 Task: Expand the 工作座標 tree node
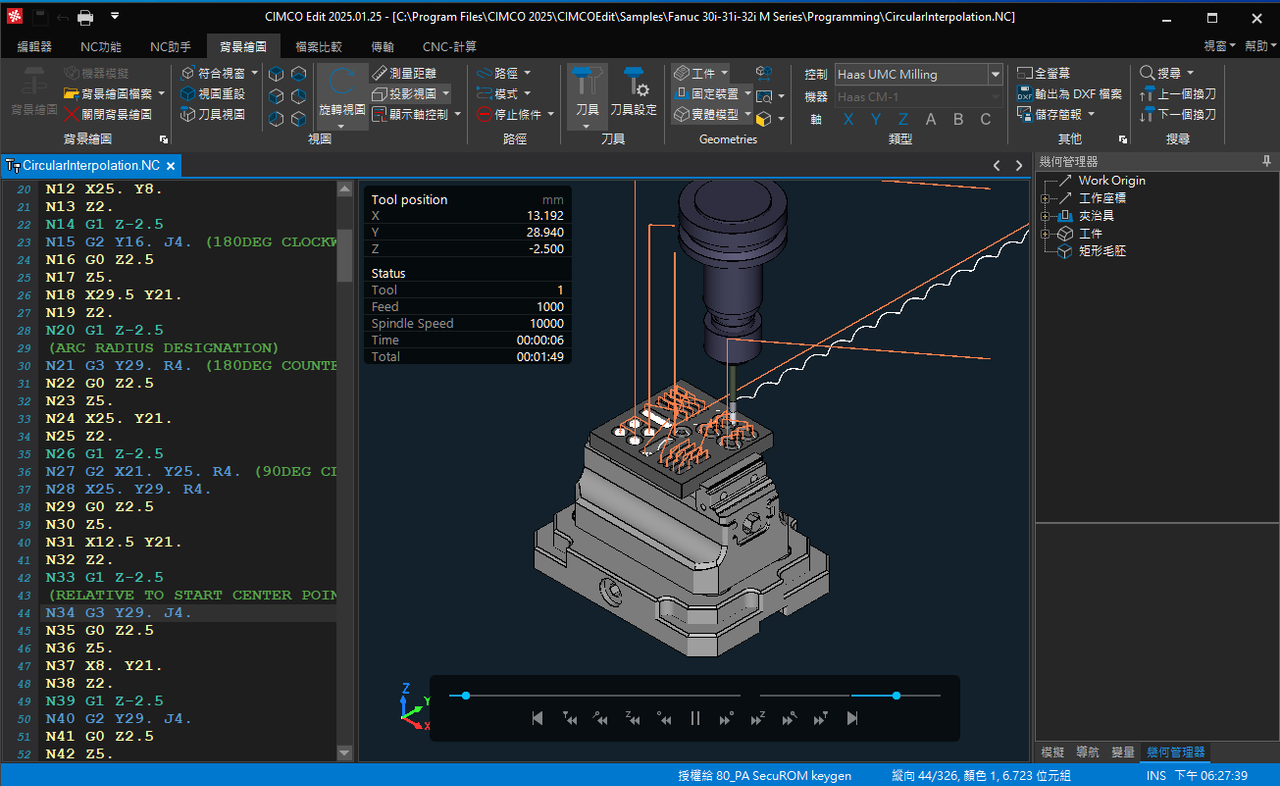[x=1045, y=198]
